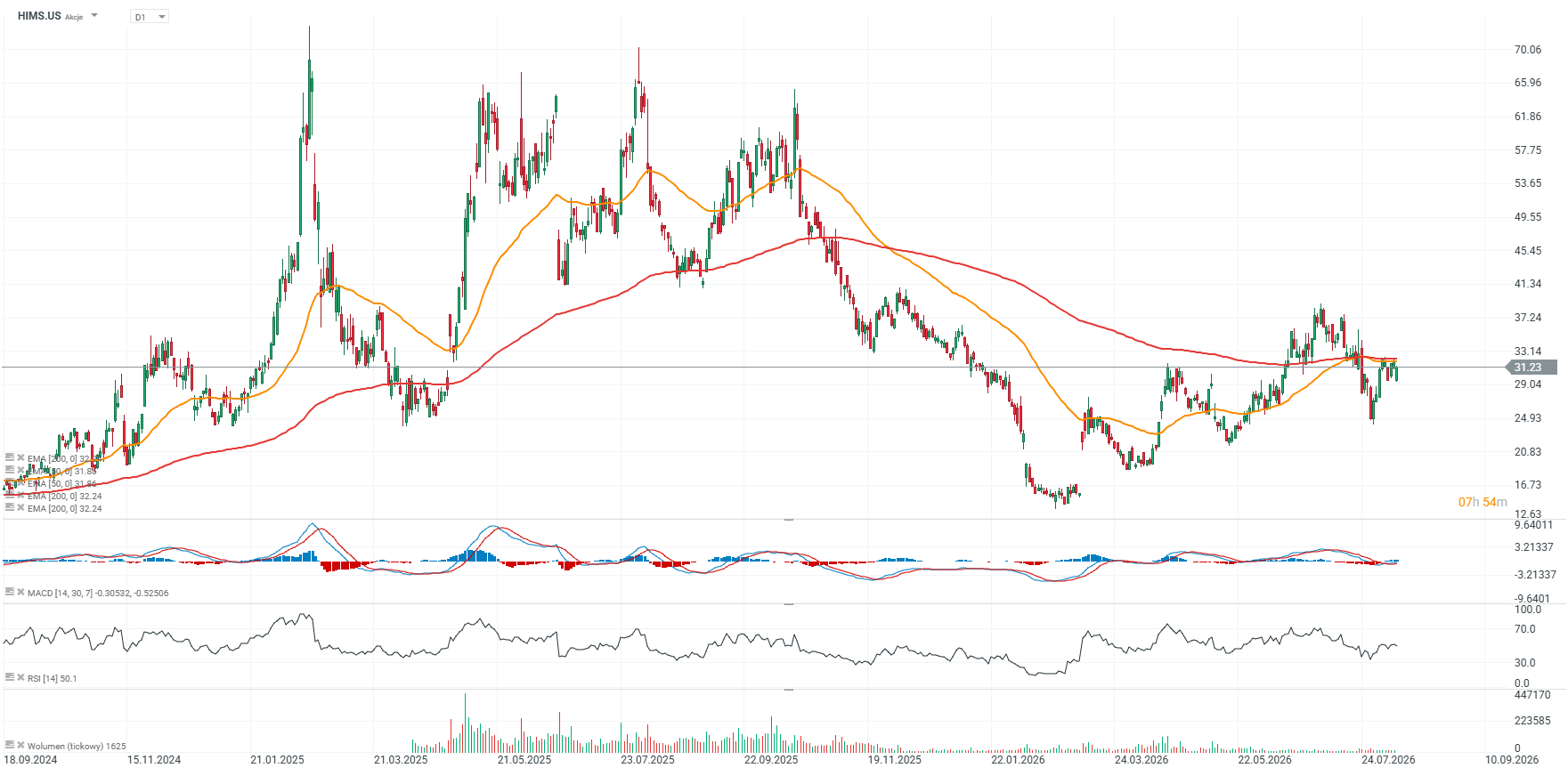Screen dimensions: 1568x776
Task: Open settings icon for RSI [14]
Action: tap(10, 677)
